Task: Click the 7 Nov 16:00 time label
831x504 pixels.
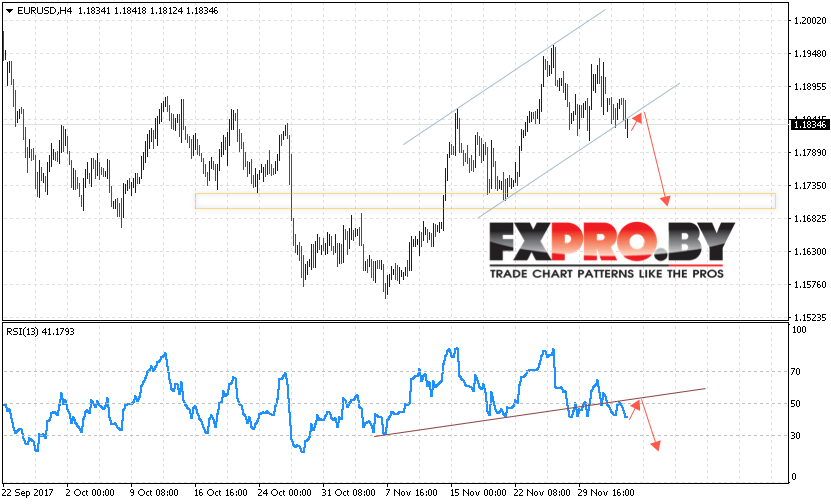Action: (x=412, y=493)
